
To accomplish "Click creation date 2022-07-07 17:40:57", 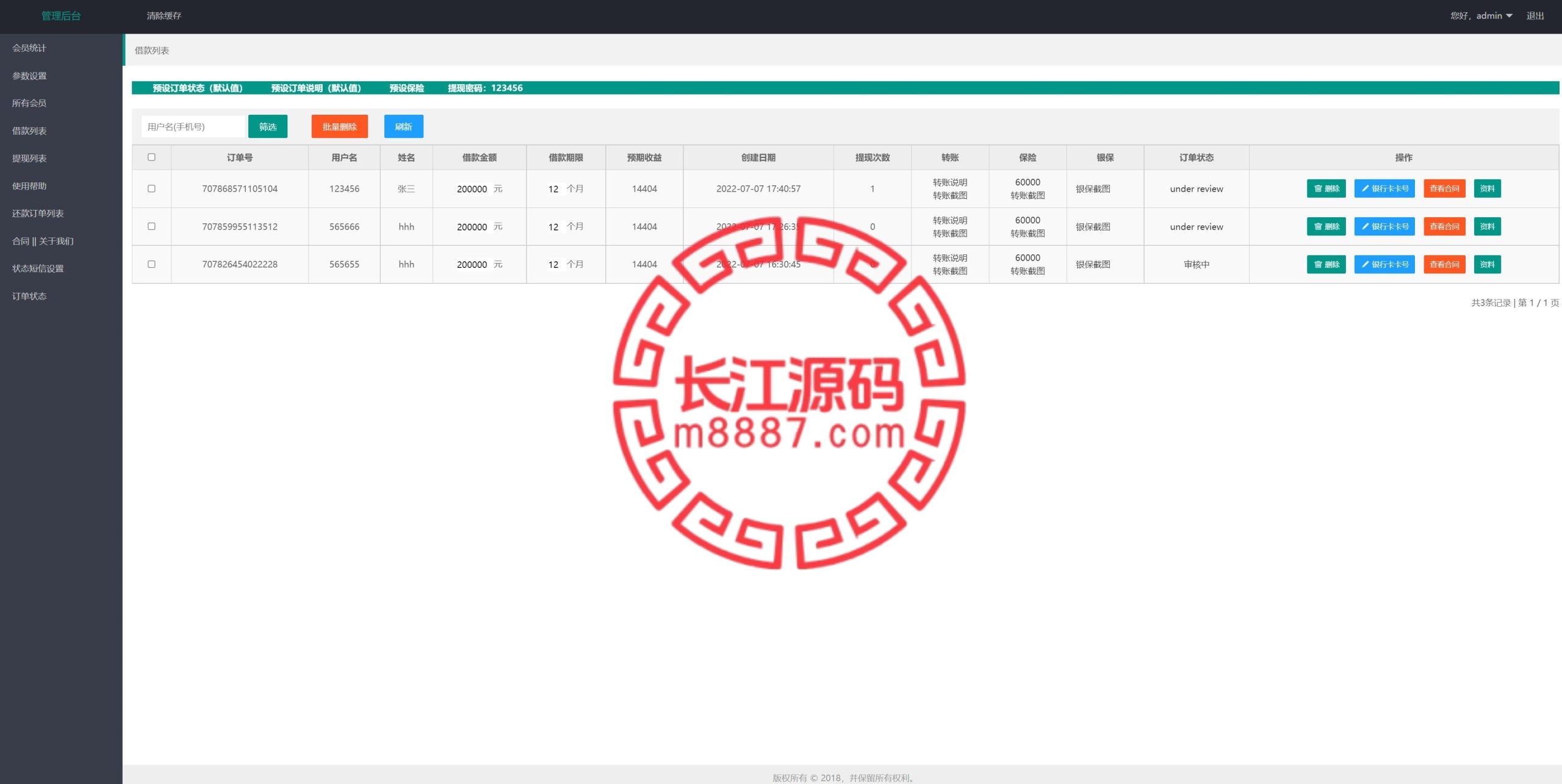I will pos(758,189).
